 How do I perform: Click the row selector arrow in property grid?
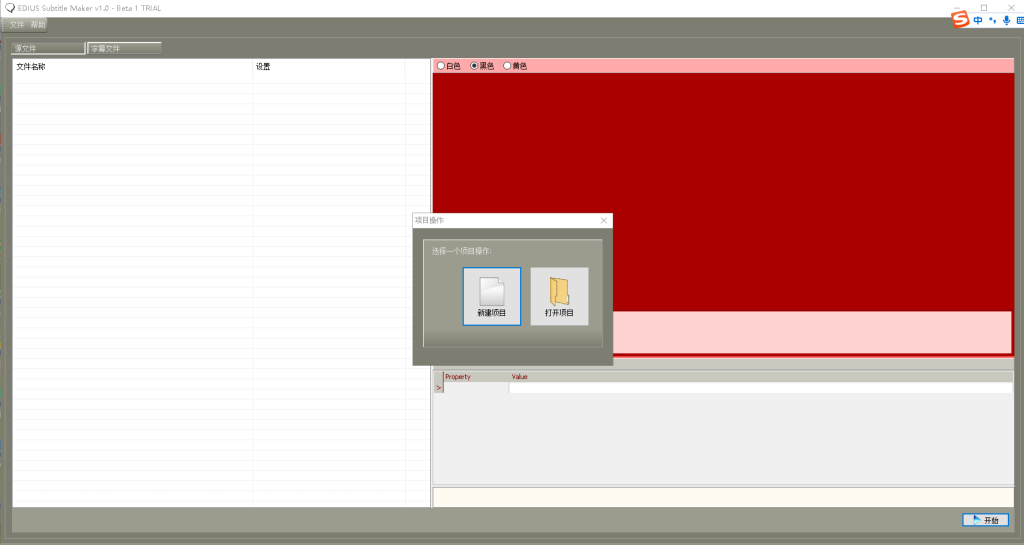click(x=438, y=388)
